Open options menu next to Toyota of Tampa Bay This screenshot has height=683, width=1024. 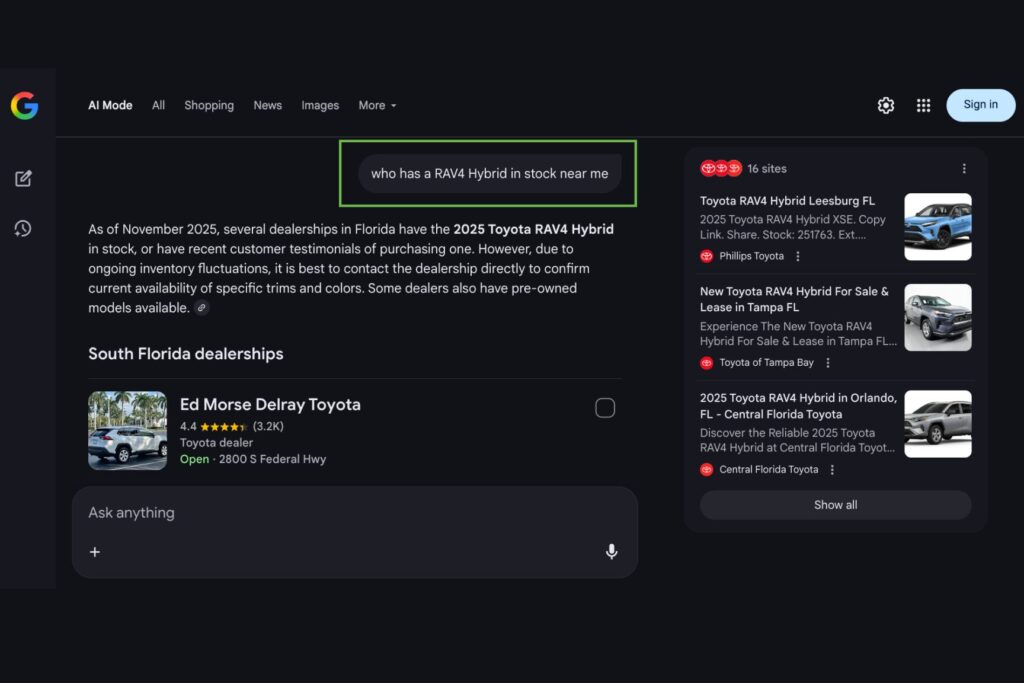coord(828,363)
